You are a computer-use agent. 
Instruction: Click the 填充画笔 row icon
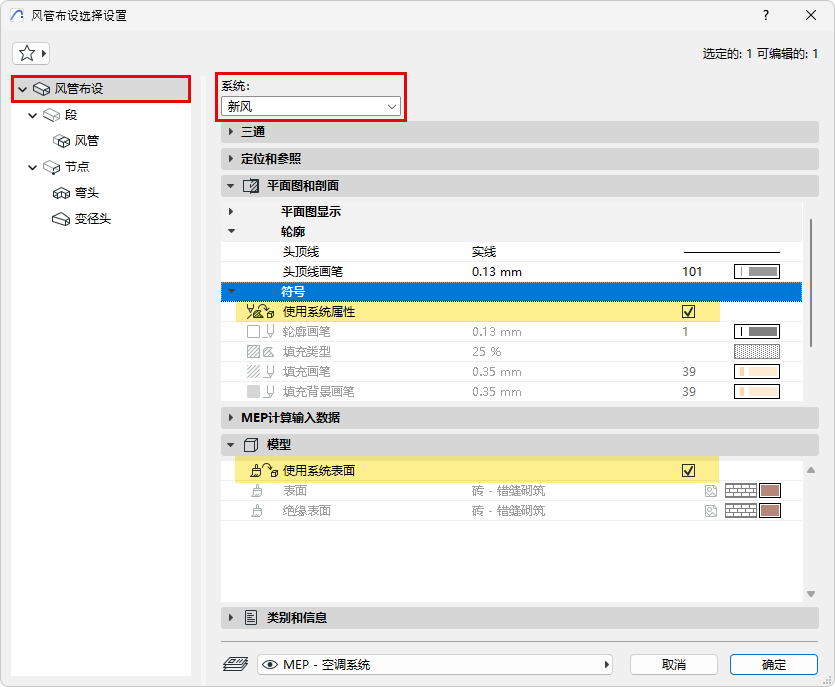coord(260,372)
